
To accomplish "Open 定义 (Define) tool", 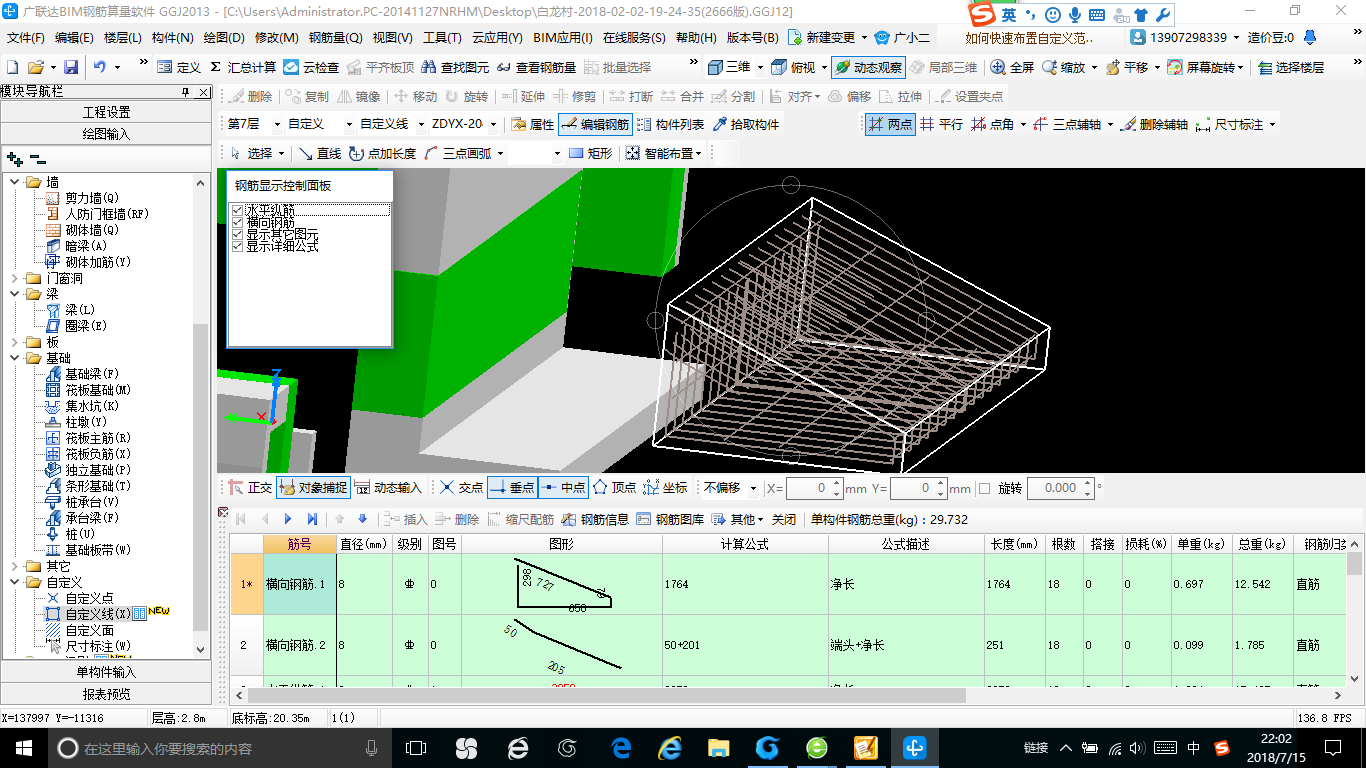I will (x=179, y=67).
